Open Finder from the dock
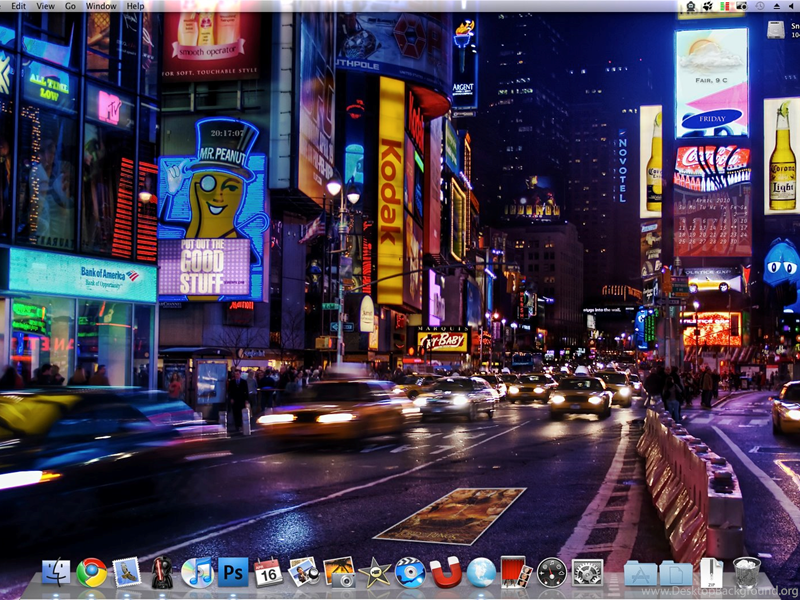800x600 pixels. [x=56, y=572]
